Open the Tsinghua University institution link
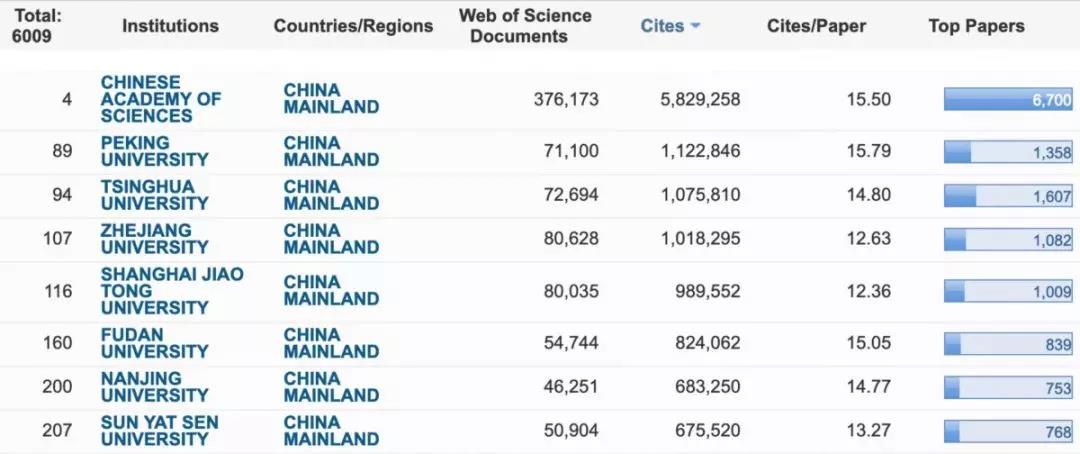 [154, 195]
